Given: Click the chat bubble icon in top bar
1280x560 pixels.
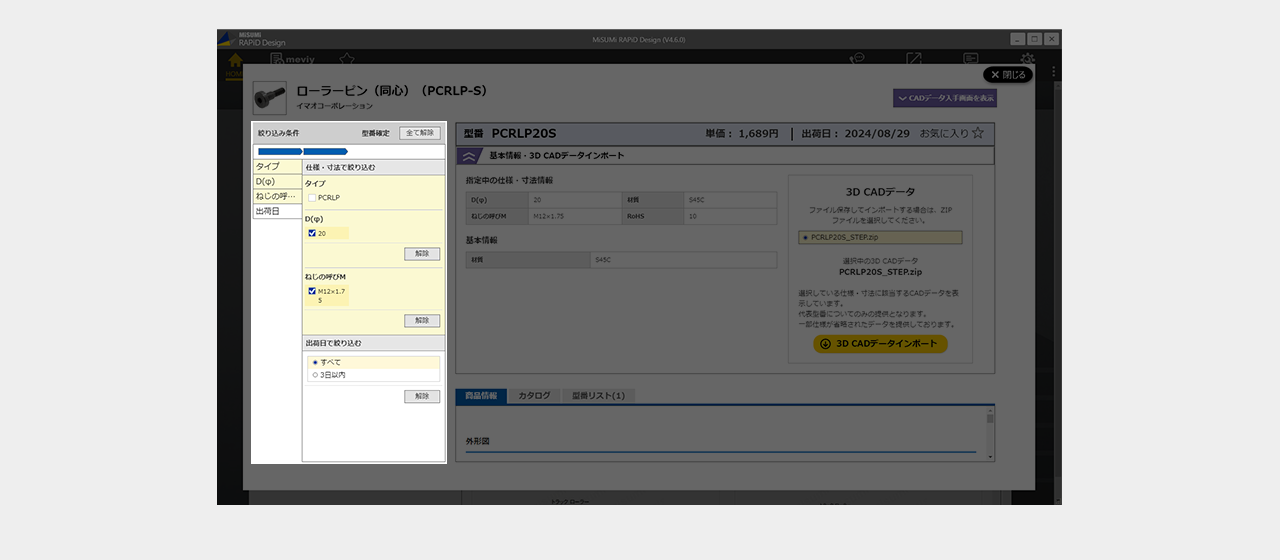Looking at the screenshot, I should coord(857,60).
